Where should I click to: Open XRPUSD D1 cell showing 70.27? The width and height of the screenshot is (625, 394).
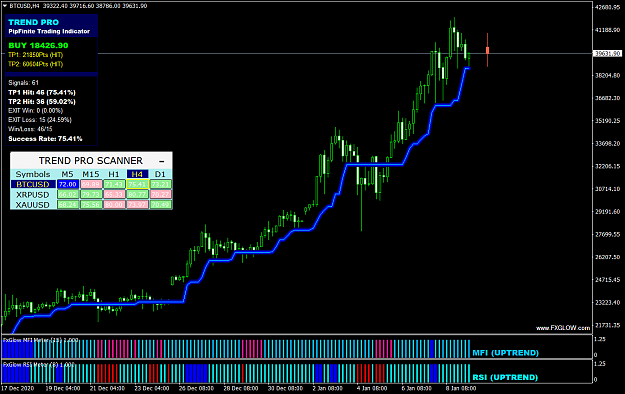160,195
